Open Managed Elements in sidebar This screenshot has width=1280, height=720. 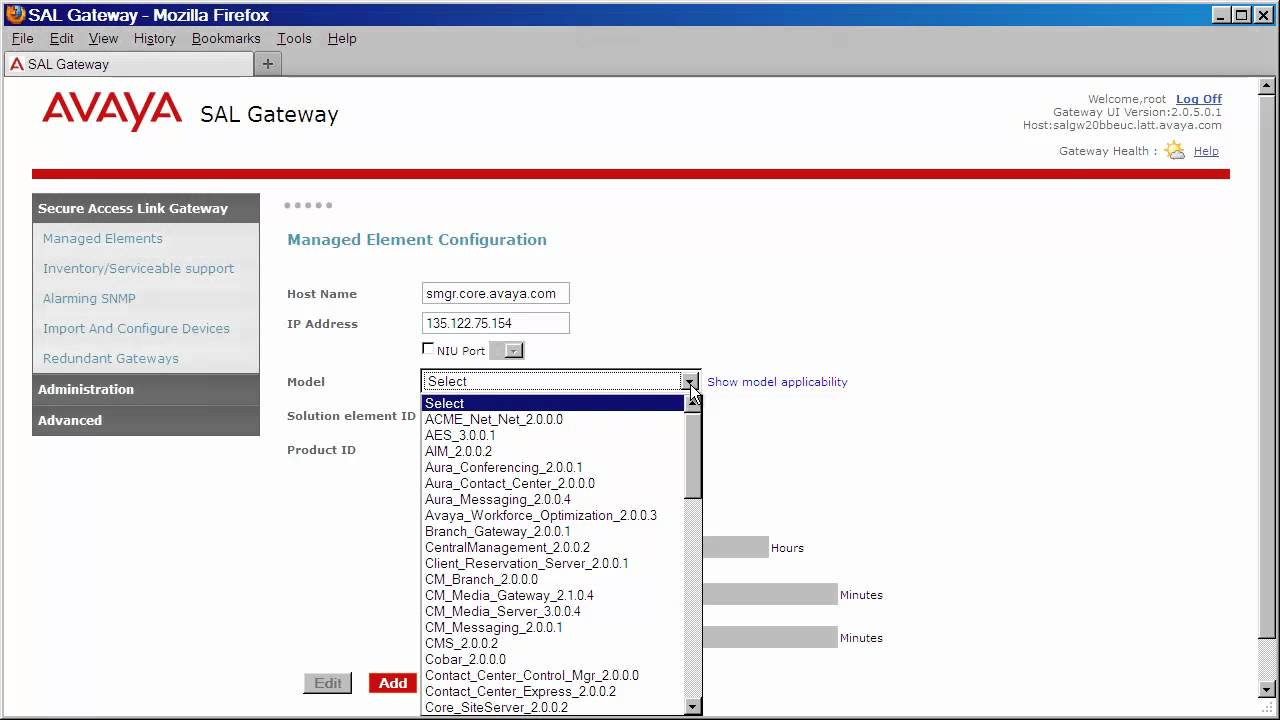(x=103, y=238)
